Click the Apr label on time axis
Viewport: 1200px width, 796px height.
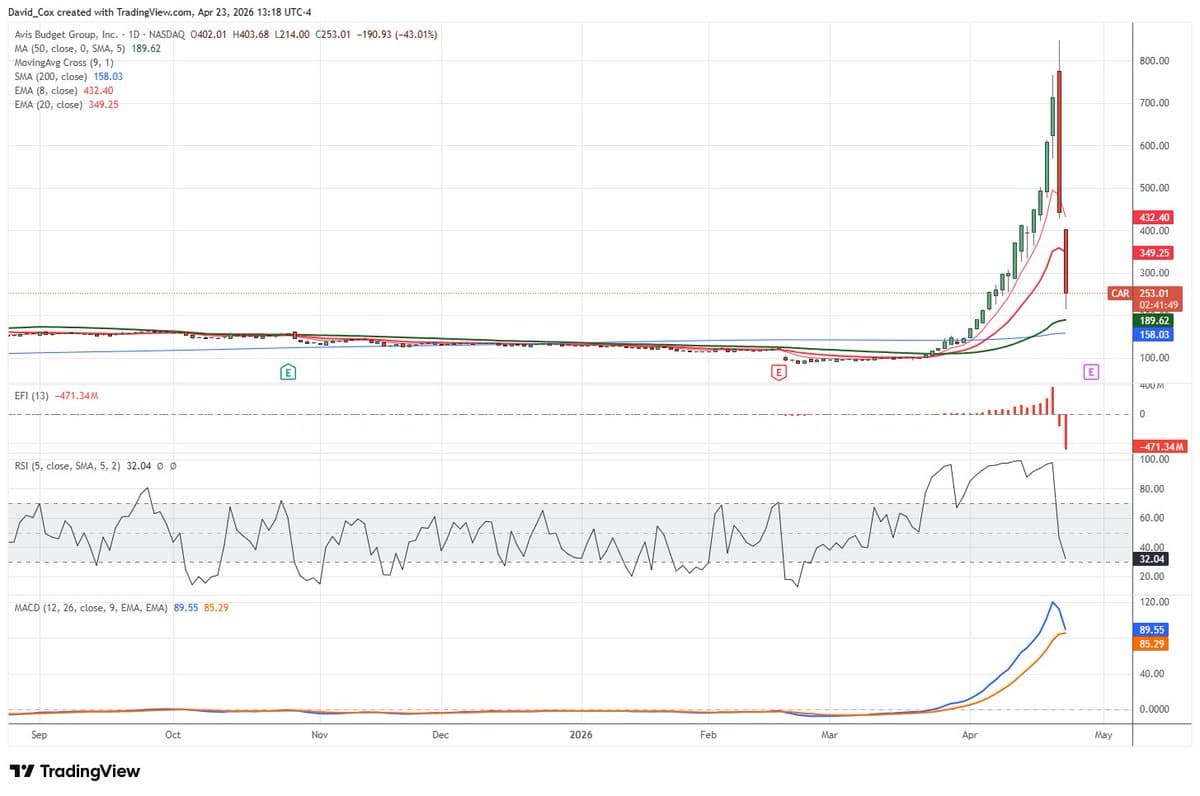pyautogui.click(x=968, y=735)
